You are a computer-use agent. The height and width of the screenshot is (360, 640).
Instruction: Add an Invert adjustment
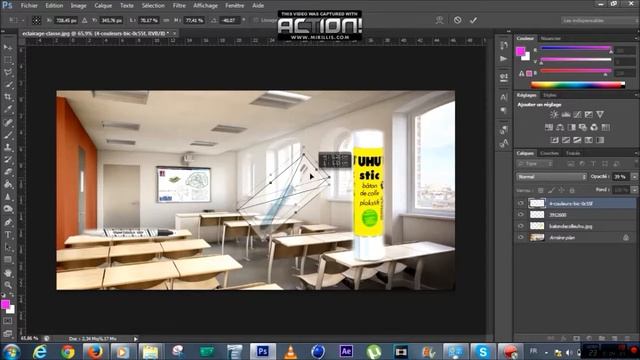[x=554, y=140]
